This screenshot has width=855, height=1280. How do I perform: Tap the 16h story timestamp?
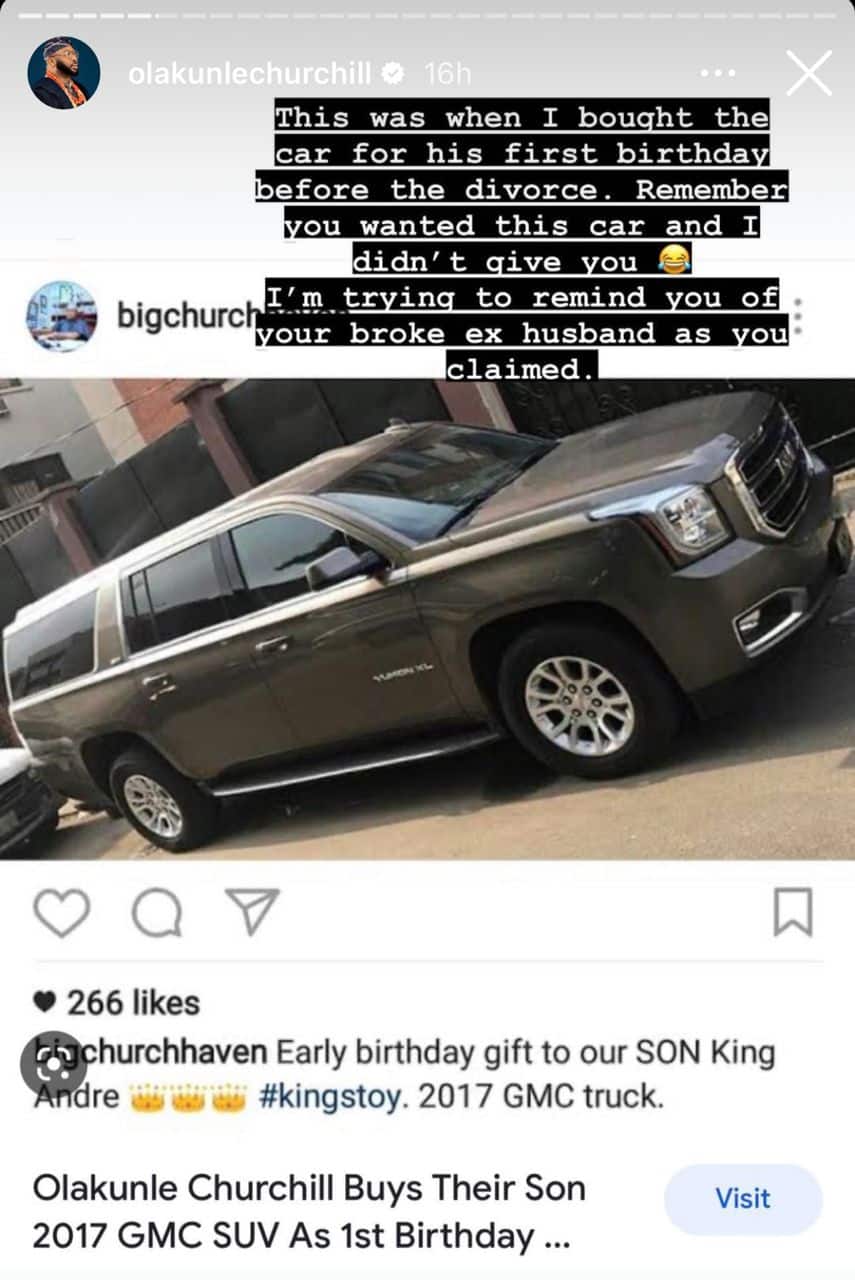point(447,73)
